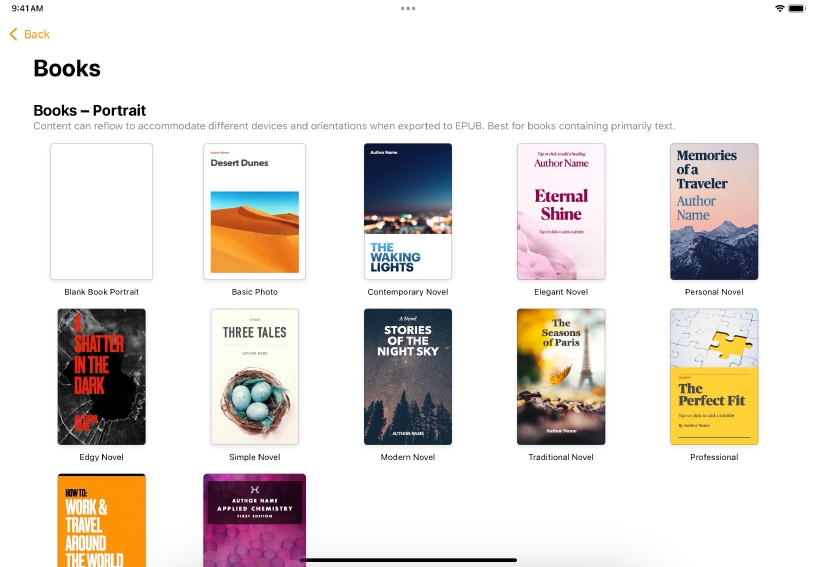
Task: Select the Modern Novel night sky template
Action: (408, 376)
